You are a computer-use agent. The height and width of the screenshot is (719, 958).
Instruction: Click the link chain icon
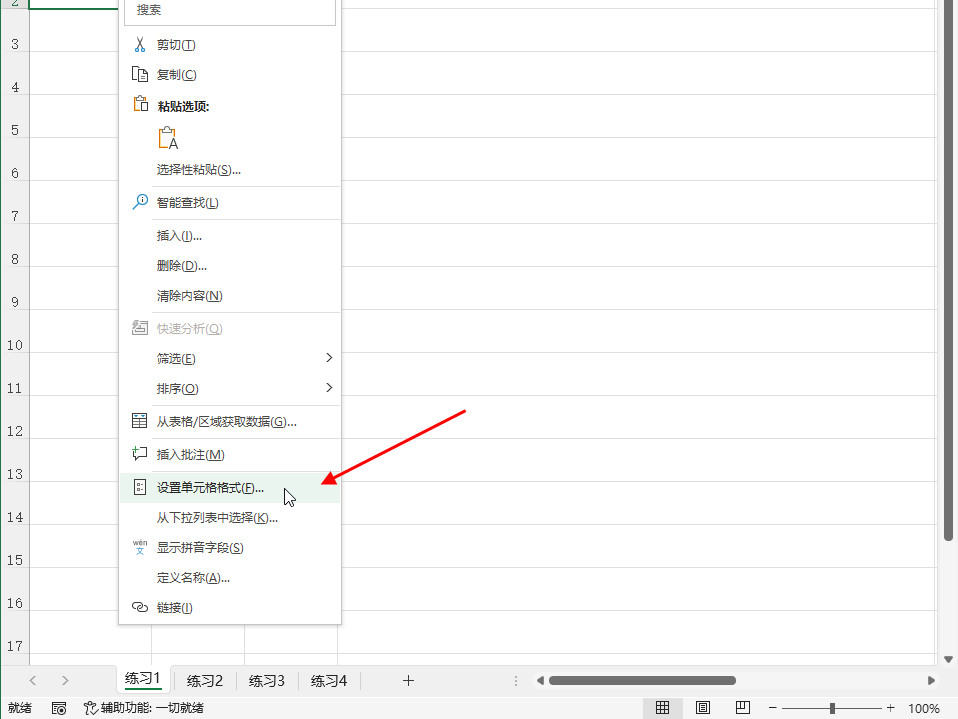140,607
